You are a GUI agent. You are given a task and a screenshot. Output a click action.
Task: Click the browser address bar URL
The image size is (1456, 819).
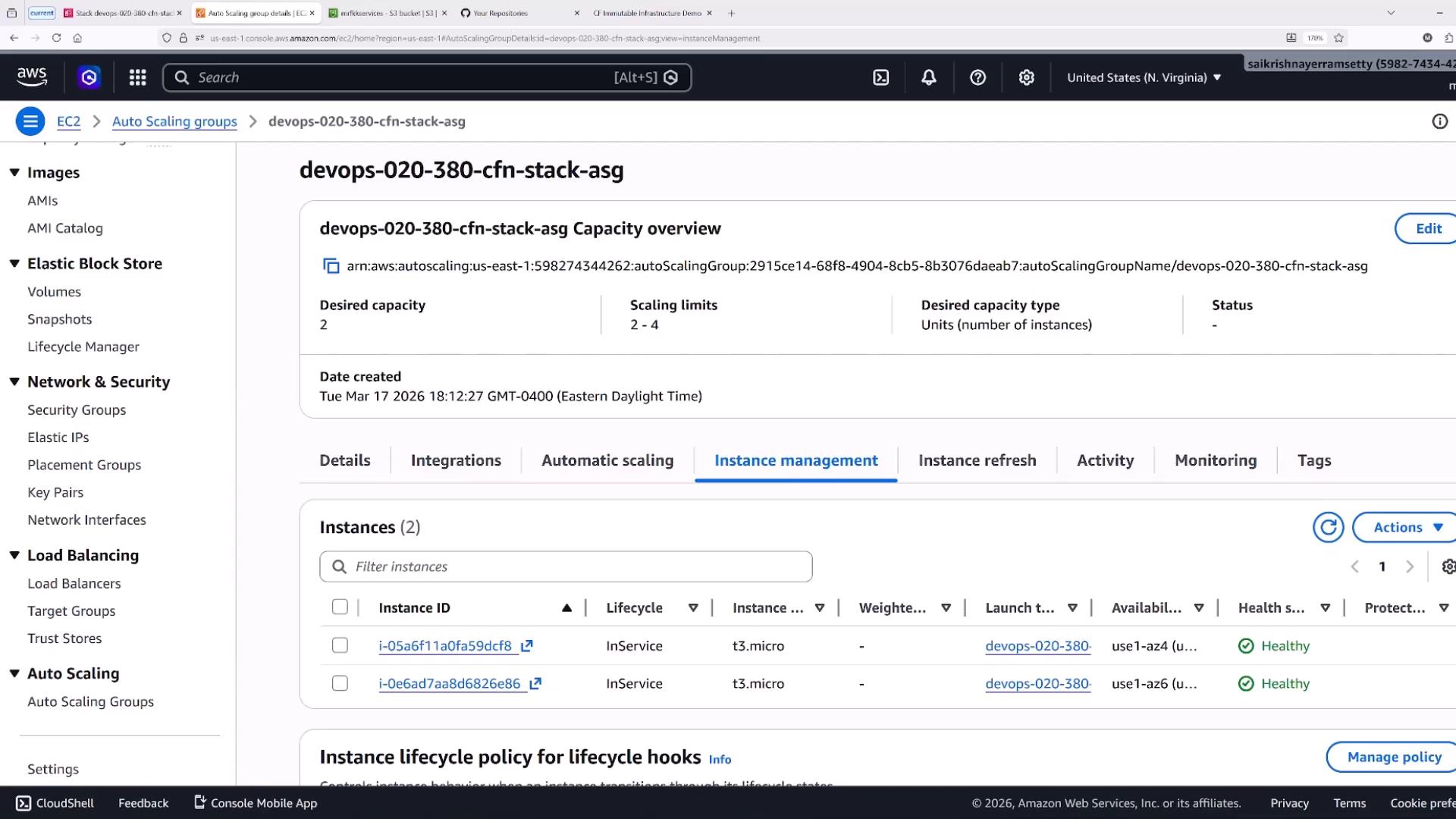click(485, 38)
